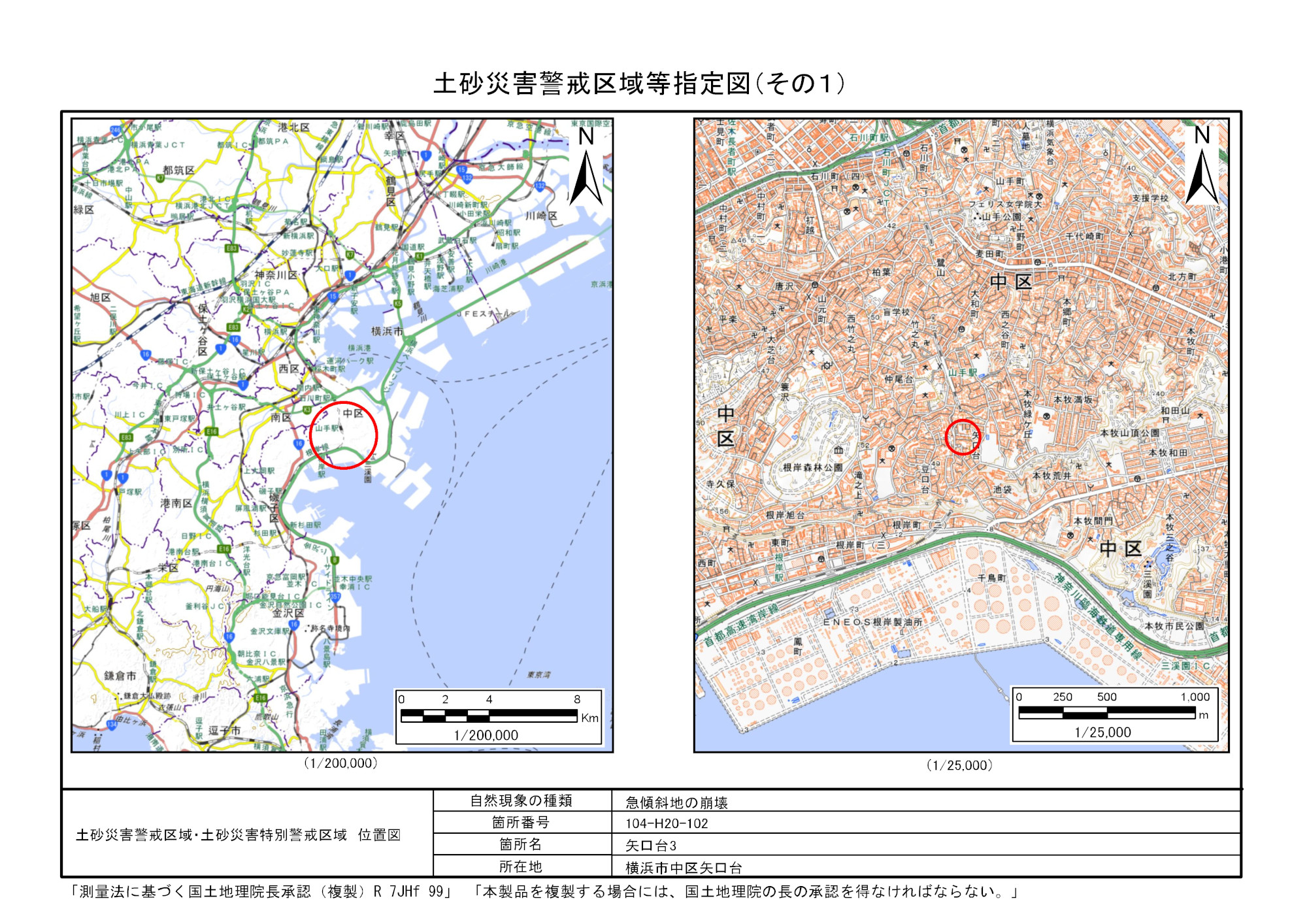Select the 所在地 value 横浜市中区矢口台
The image size is (1307, 924).
pyautogui.click(x=684, y=868)
